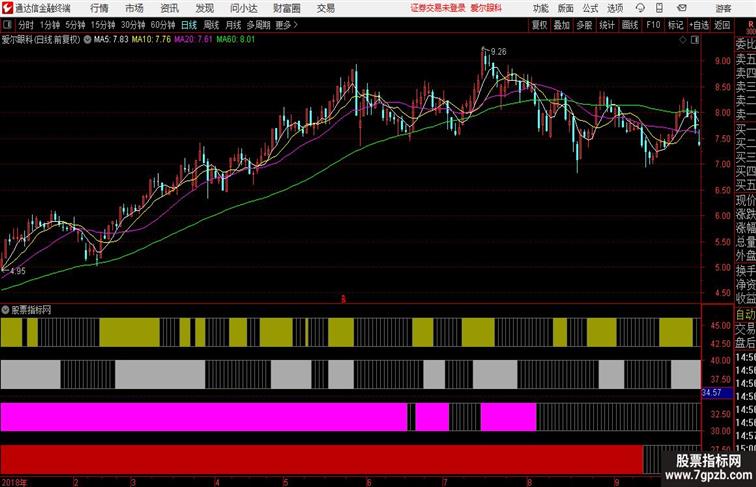Open the 行情 menu
The height and width of the screenshot is (487, 756).
tap(99, 8)
